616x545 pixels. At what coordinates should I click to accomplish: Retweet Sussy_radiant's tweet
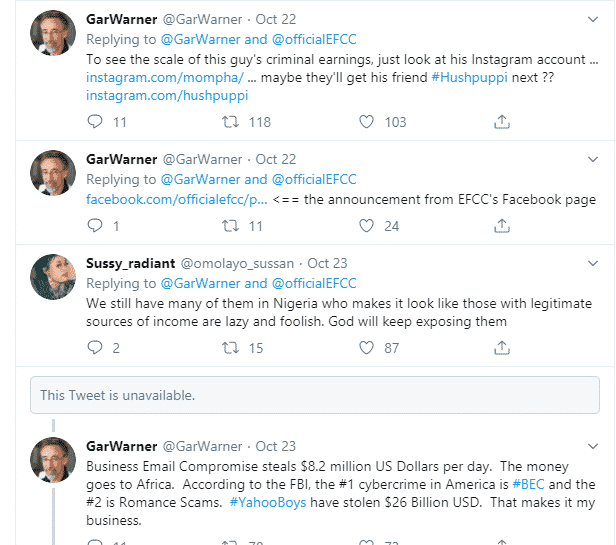pos(229,348)
